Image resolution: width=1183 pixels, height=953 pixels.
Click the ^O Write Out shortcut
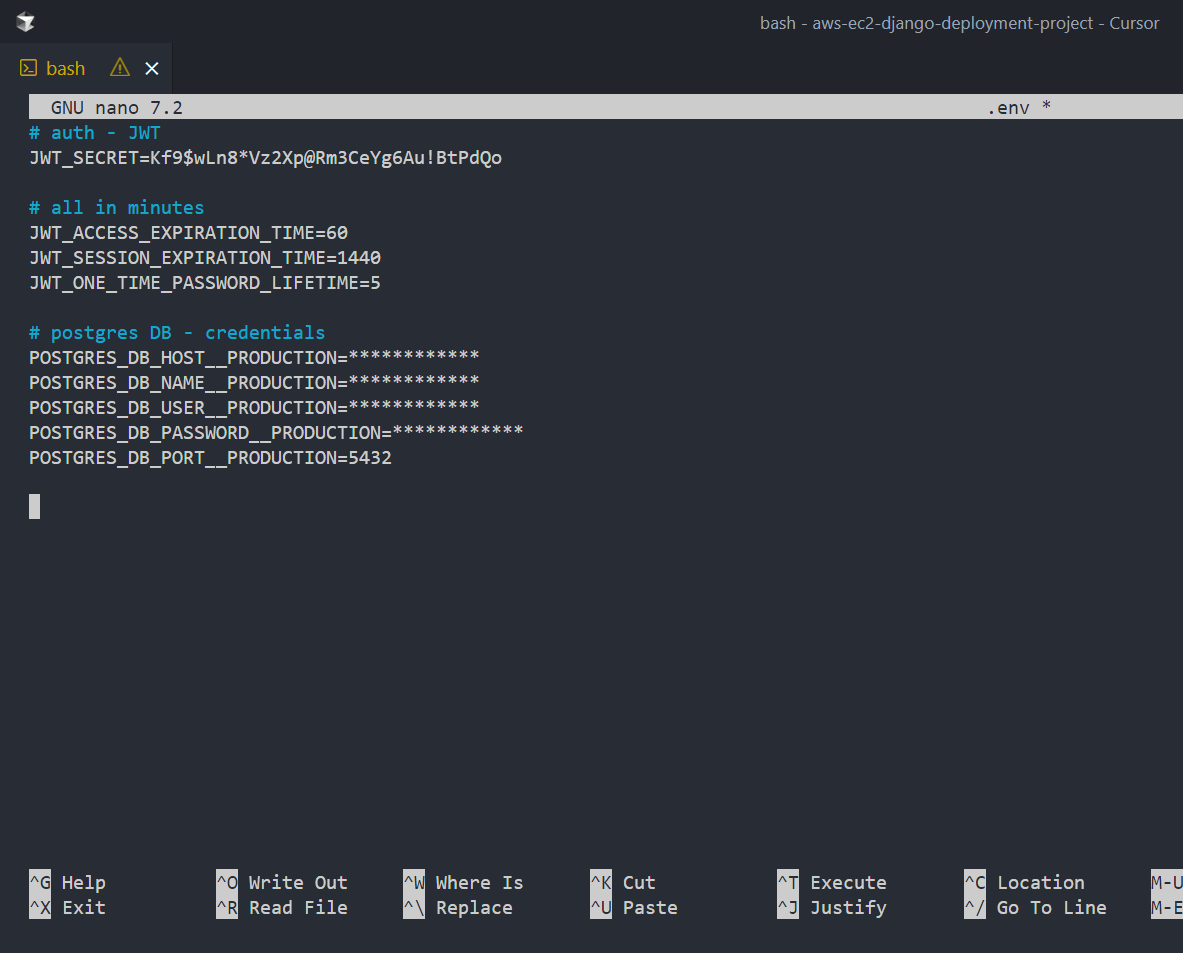[x=282, y=882]
